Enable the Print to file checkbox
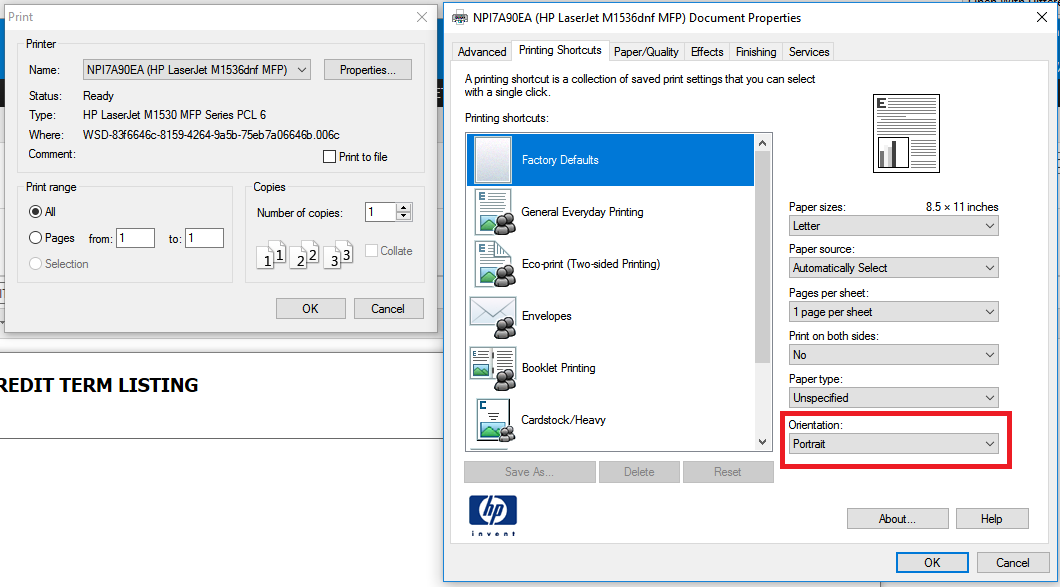 click(329, 157)
